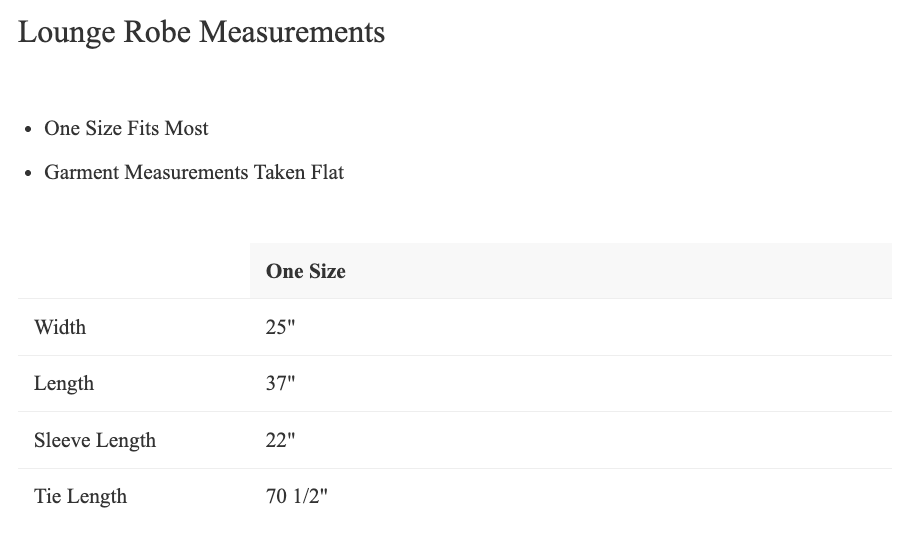Select the 'Tie Length' row label
Viewport: 910px width, 538px height.
click(80, 496)
